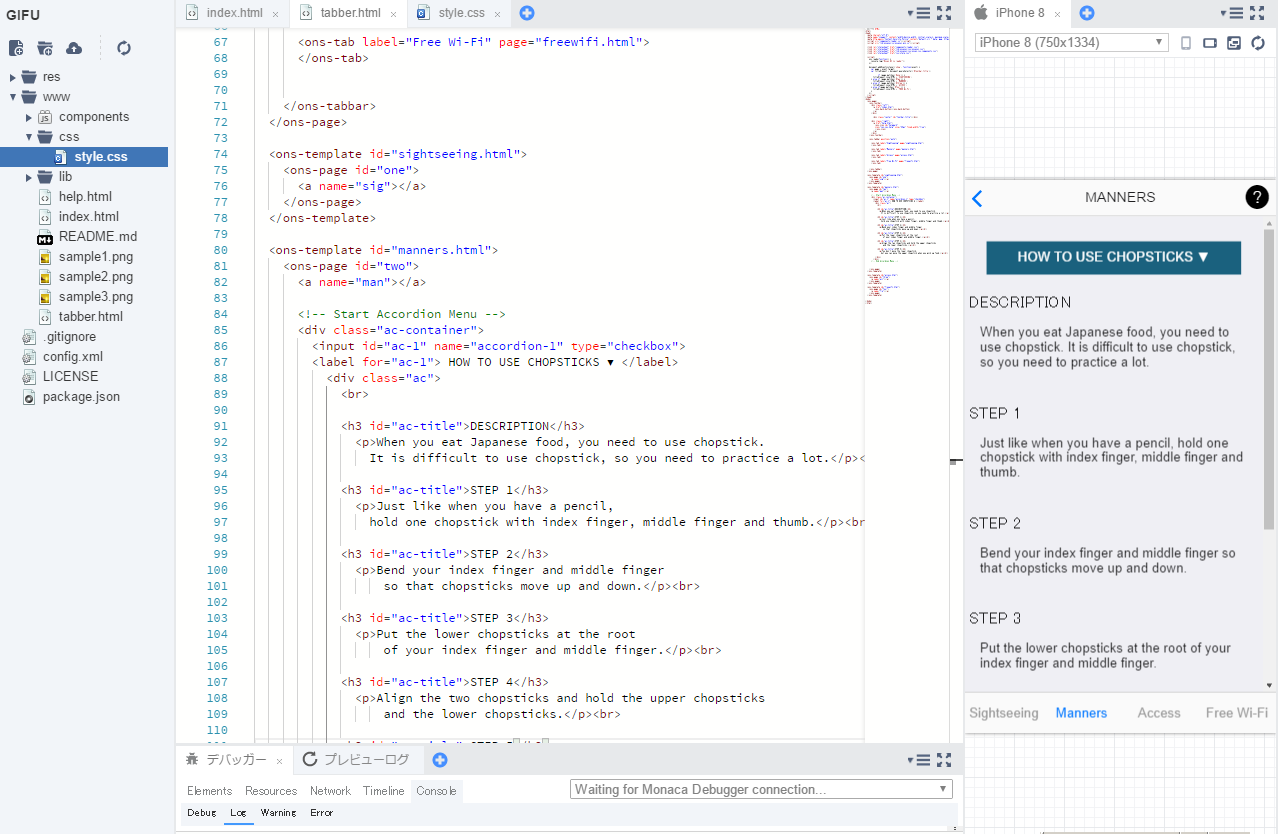Image resolution: width=1278 pixels, height=834 pixels.
Task: Close the デバッガー panel tab
Action: coord(279,761)
